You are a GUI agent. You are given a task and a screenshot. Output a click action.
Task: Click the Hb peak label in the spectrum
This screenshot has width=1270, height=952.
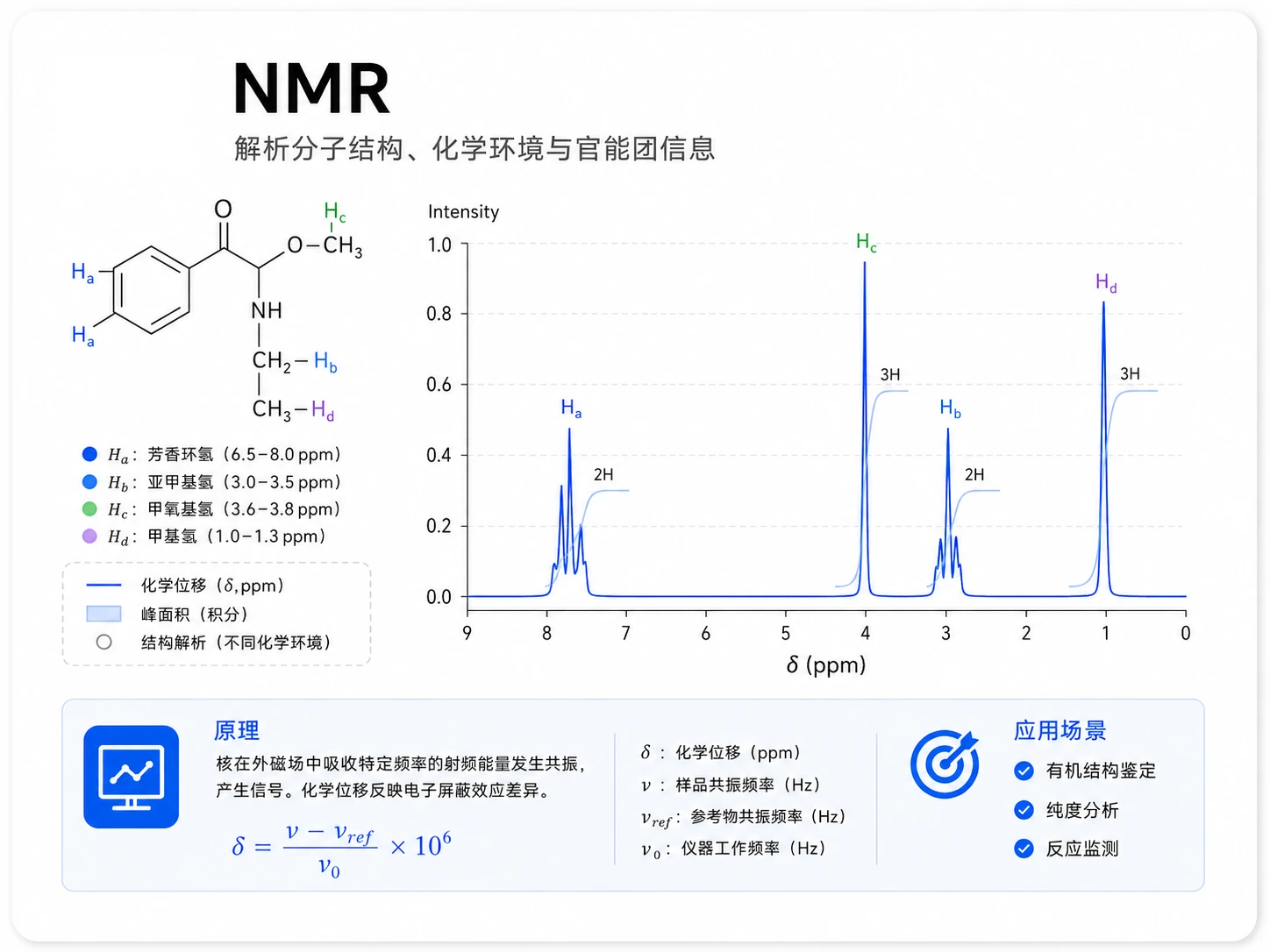(x=950, y=409)
